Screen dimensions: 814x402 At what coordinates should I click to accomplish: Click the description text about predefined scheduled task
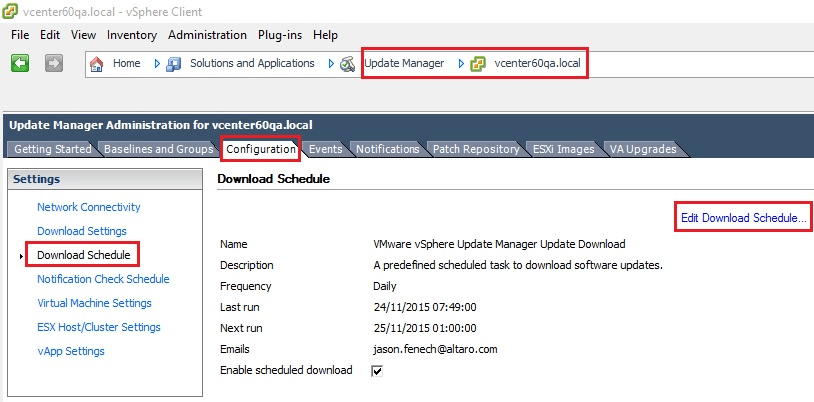(x=518, y=265)
